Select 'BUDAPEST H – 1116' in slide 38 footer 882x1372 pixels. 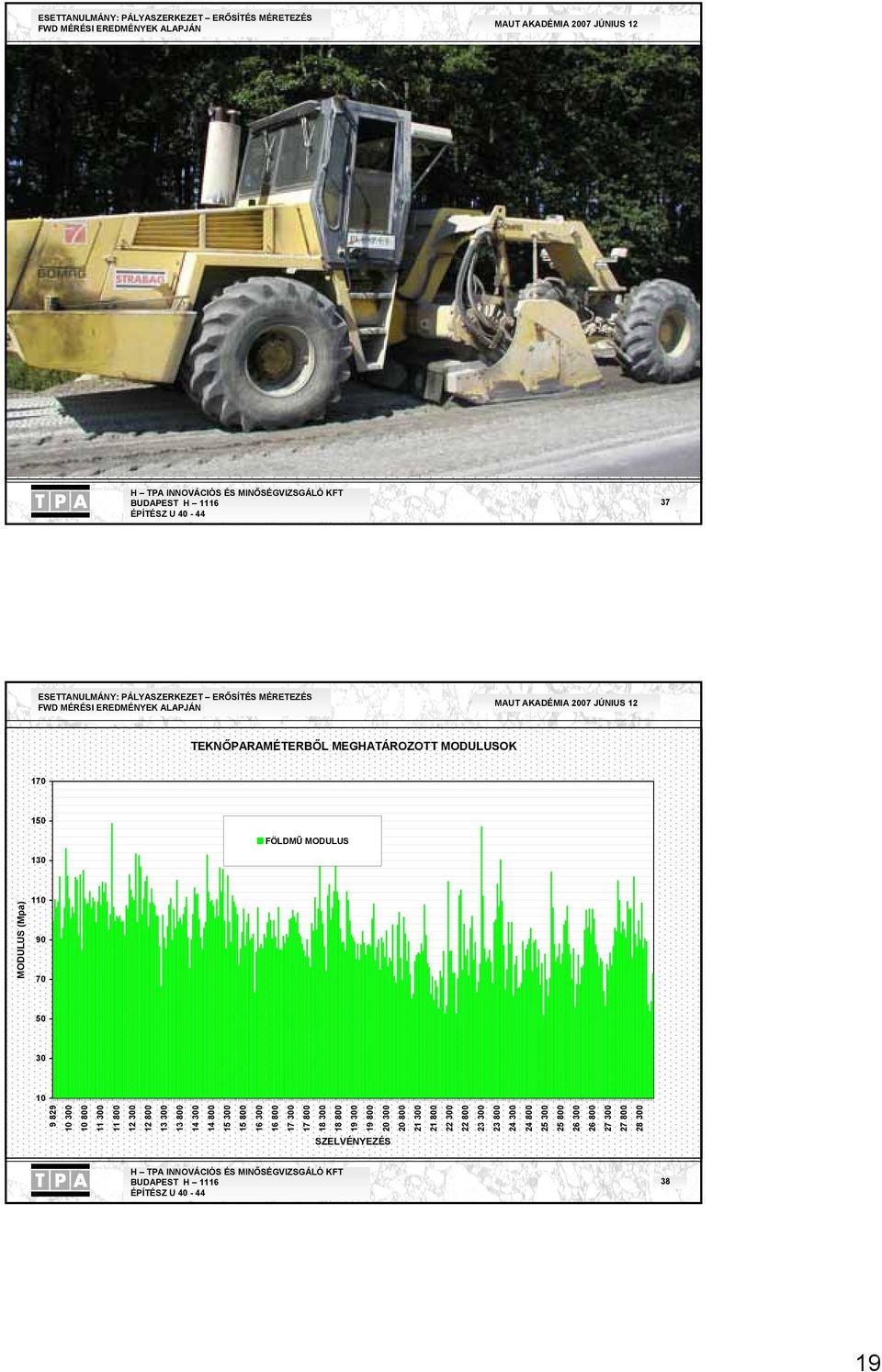pyautogui.click(x=175, y=1183)
